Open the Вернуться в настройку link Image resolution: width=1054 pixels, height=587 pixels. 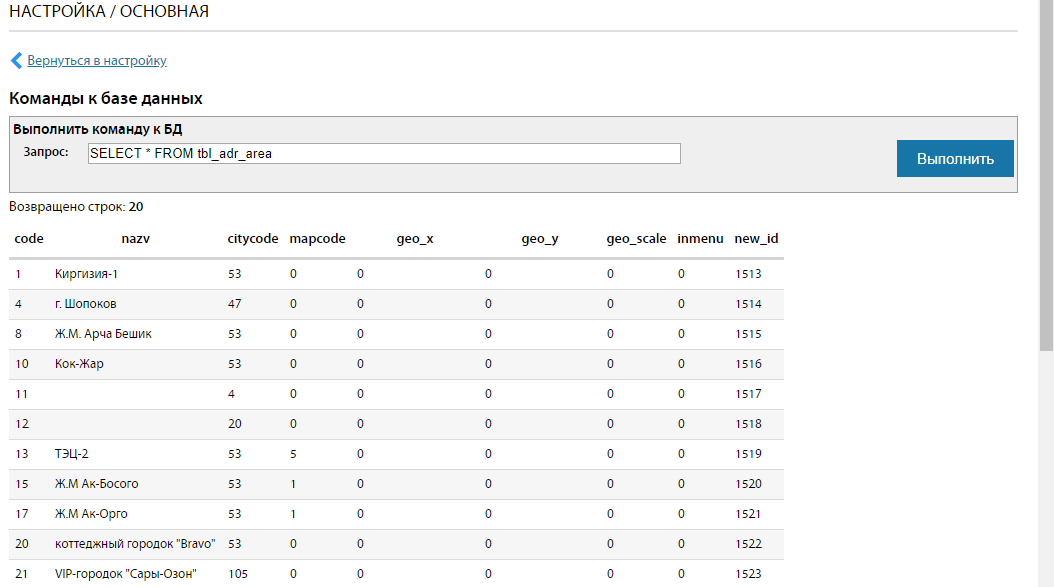click(97, 61)
